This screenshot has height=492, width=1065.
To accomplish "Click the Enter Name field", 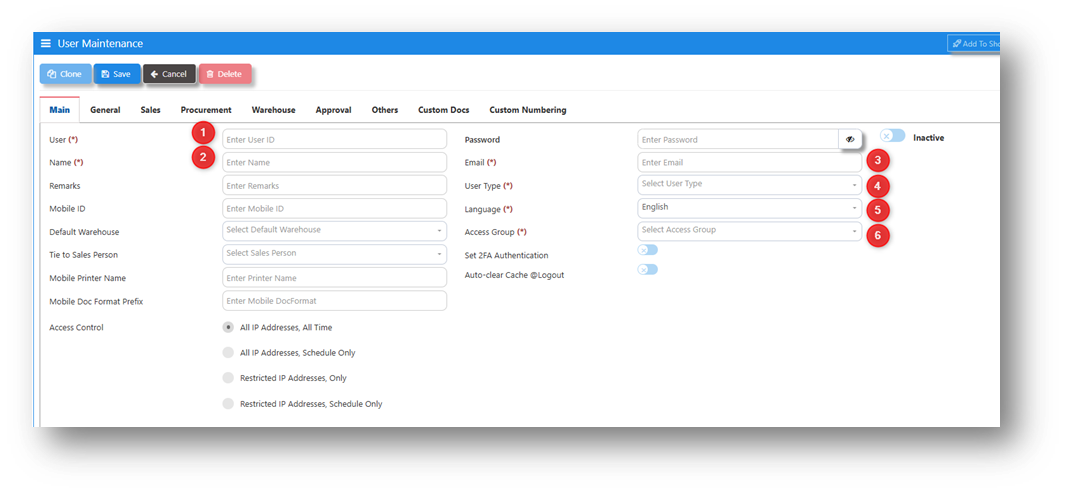I will (x=334, y=162).
